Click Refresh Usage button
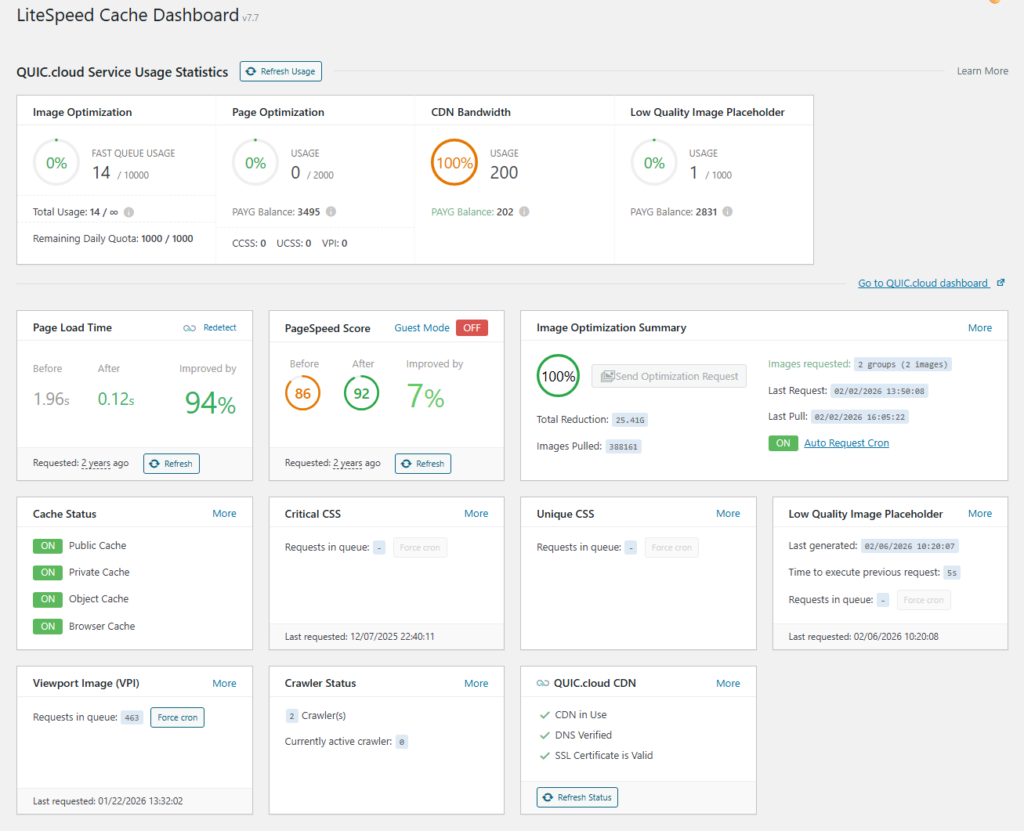The image size is (1024, 831). pos(280,72)
